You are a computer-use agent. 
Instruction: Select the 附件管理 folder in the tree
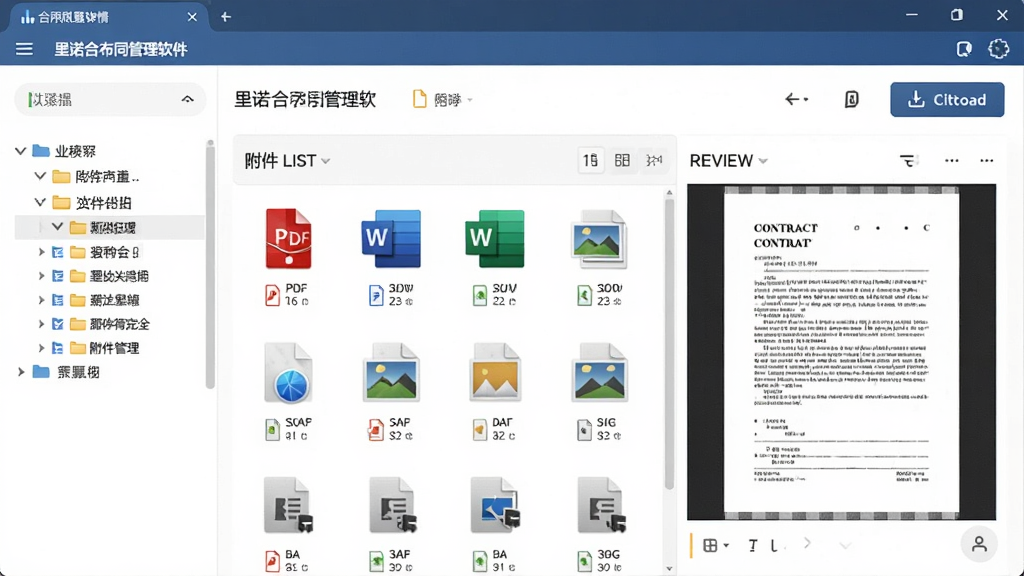[114, 348]
